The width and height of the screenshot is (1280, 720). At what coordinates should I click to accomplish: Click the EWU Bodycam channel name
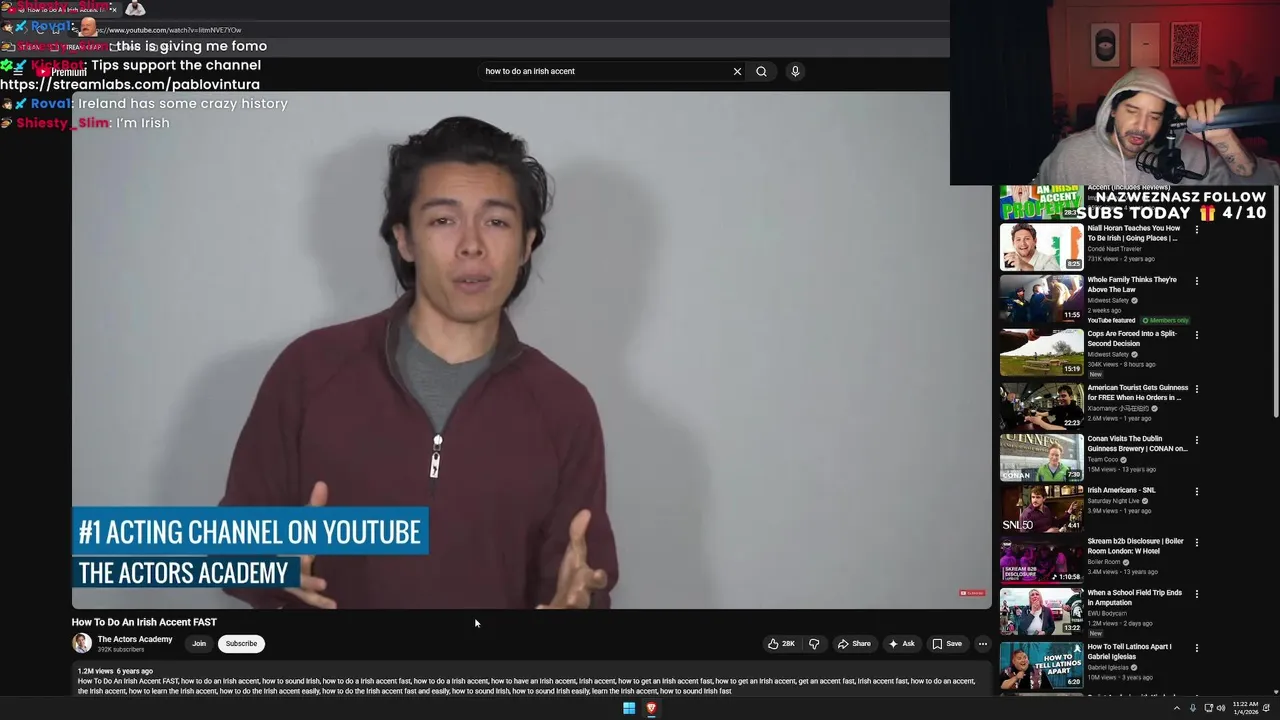[x=1108, y=613]
